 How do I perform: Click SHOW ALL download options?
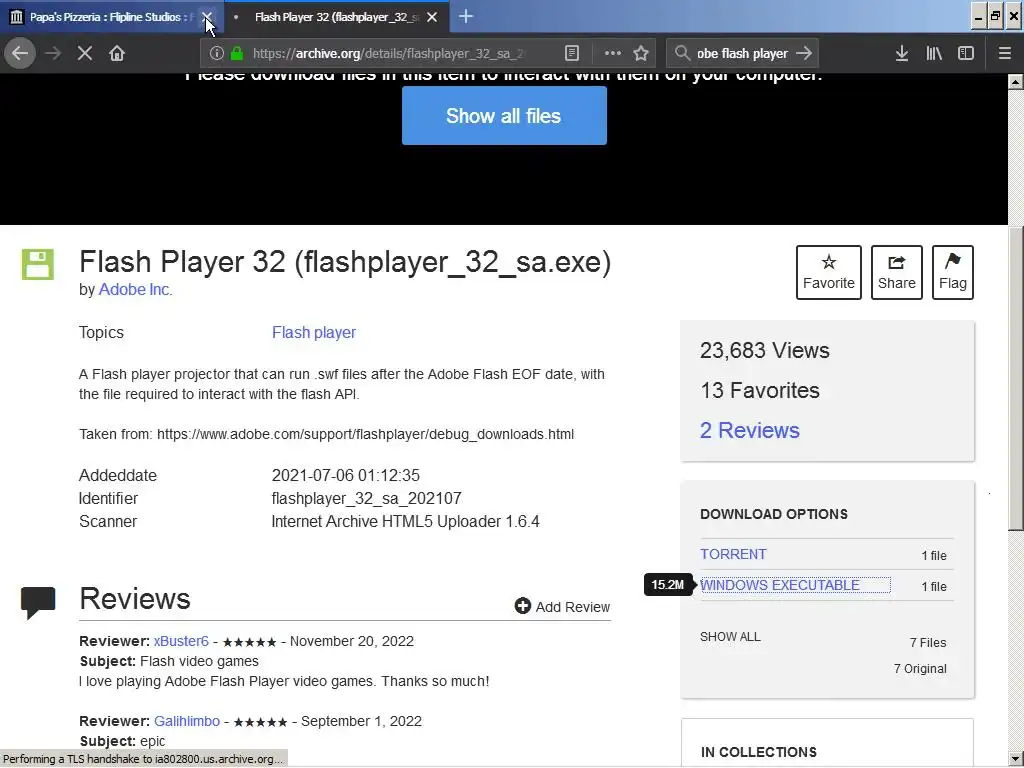point(730,637)
